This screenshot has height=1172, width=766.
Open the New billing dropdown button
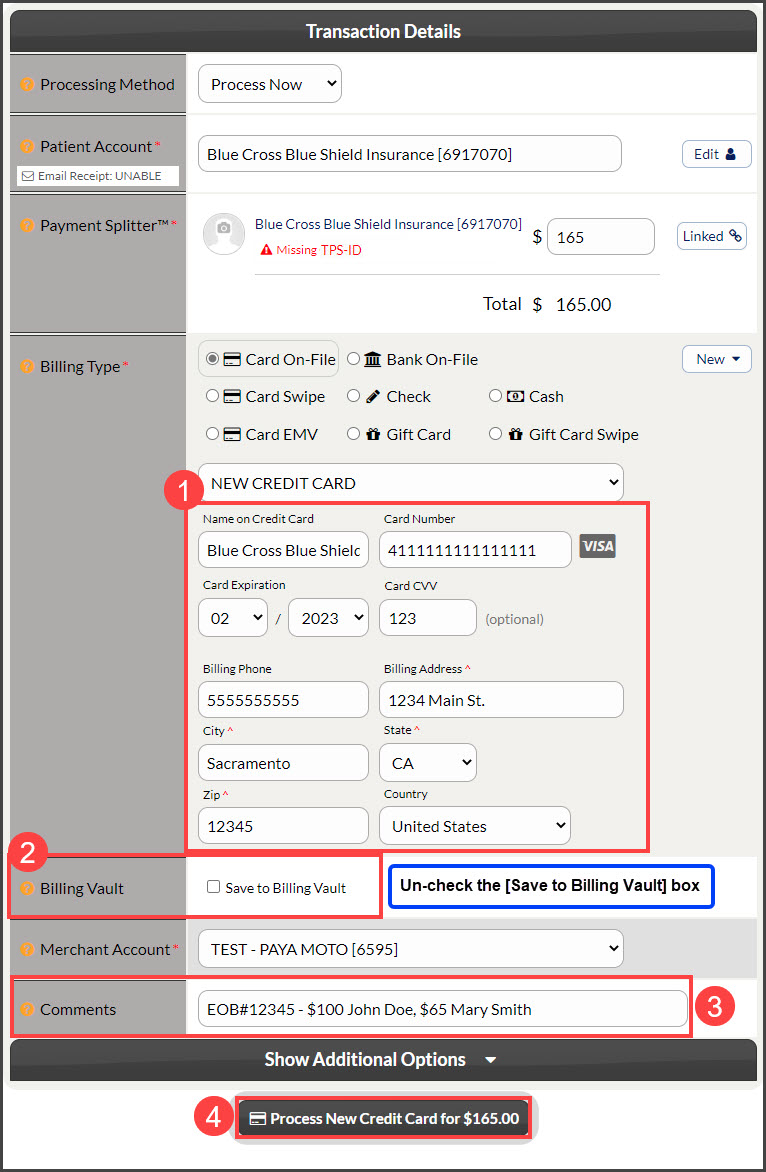pyautogui.click(x=717, y=360)
